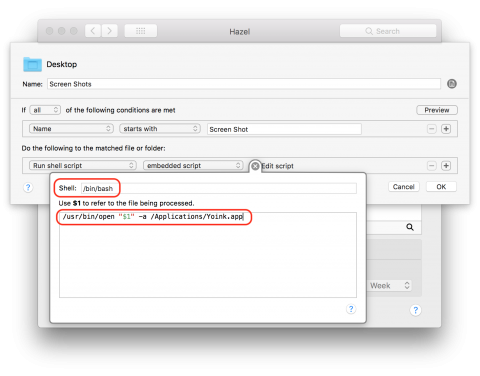Screen dimensions: 480x376
Task: Show all preferences grid button
Action: pos(141,31)
